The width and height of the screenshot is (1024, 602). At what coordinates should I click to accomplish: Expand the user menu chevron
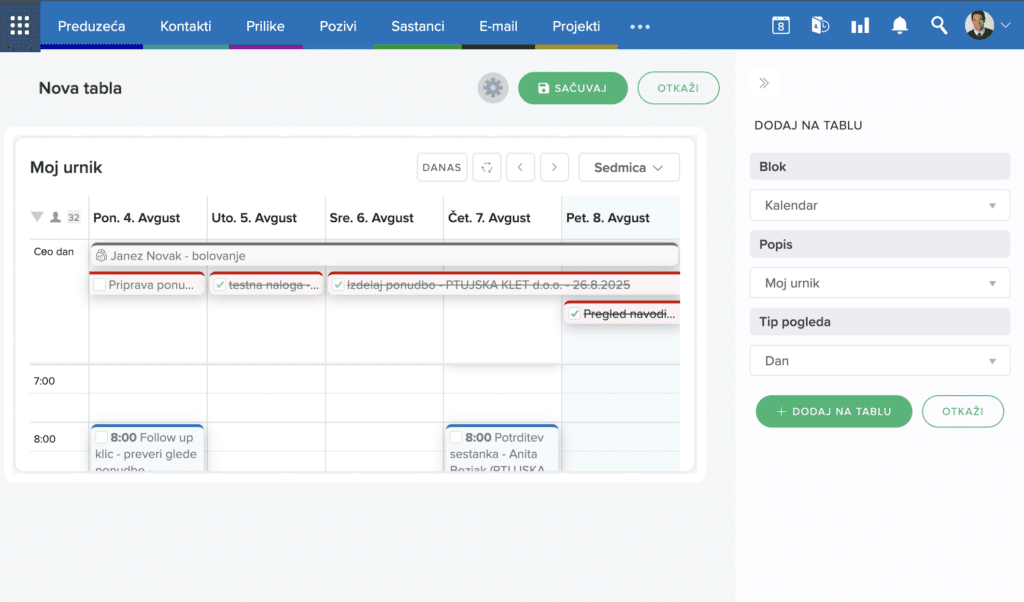(x=1006, y=25)
